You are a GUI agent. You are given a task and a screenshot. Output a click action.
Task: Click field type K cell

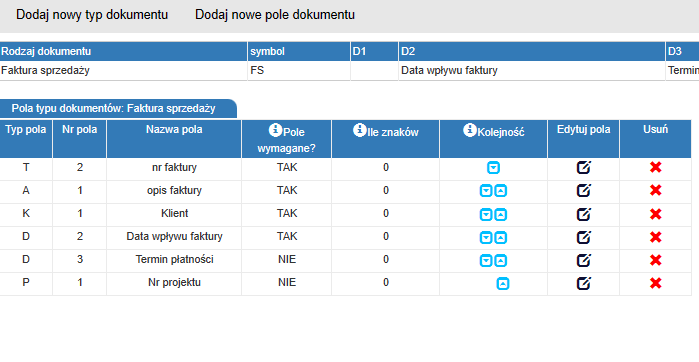click(x=26, y=214)
